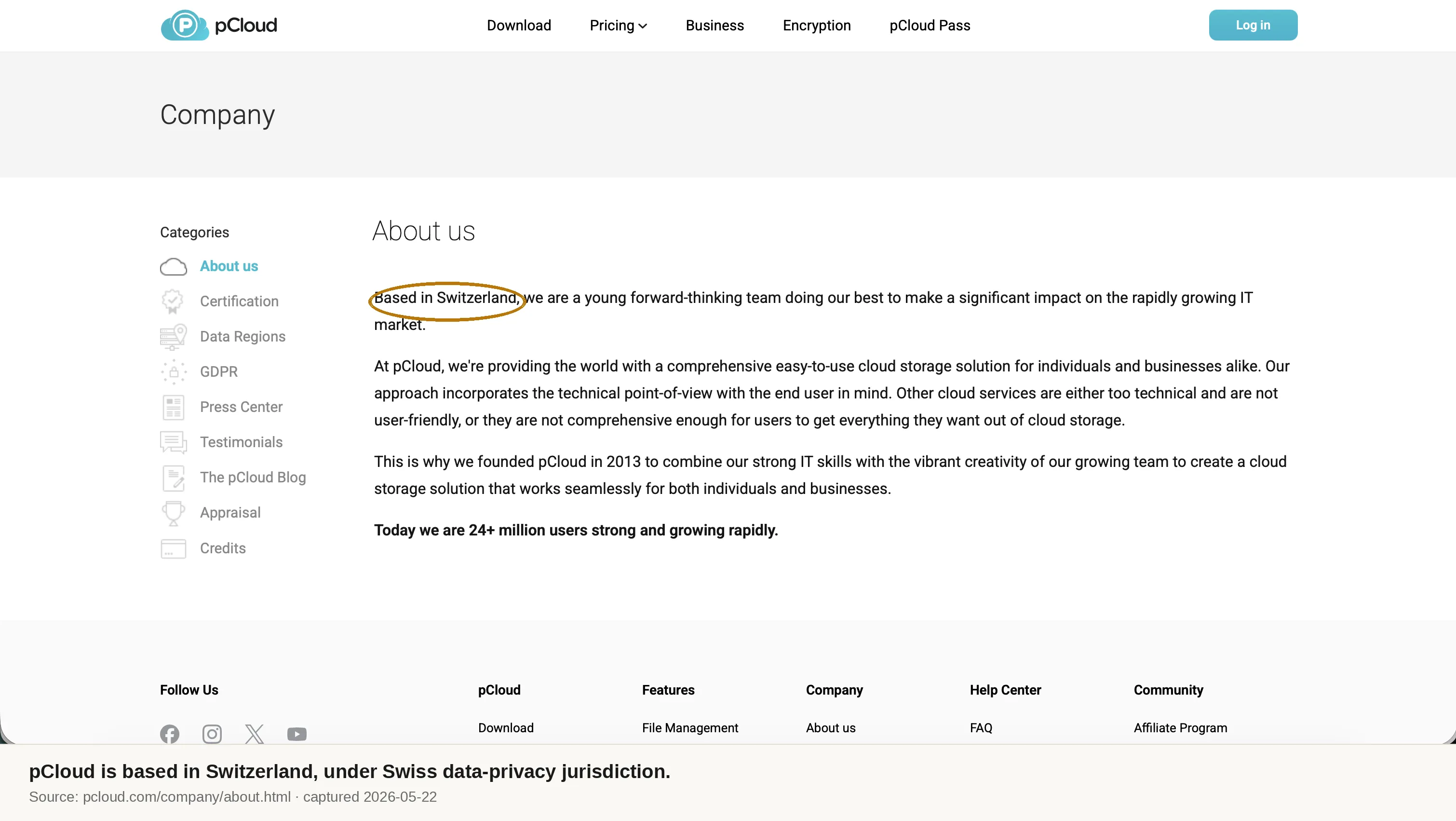This screenshot has width=1456, height=821.
Task: Select About us in Categories sidebar
Action: tap(229, 266)
